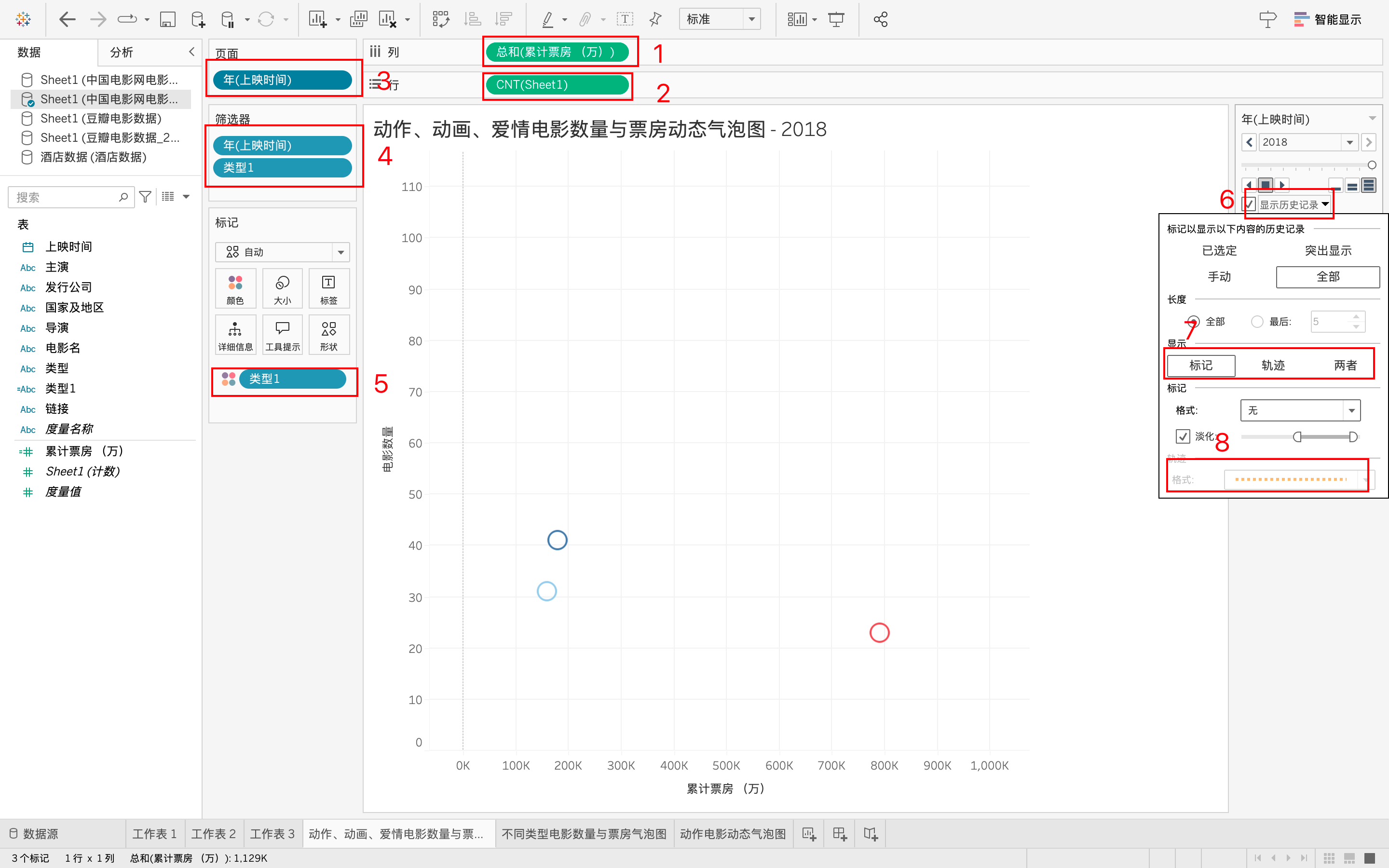The height and width of the screenshot is (868, 1389).
Task: Click the save workbook icon
Action: pos(167,19)
